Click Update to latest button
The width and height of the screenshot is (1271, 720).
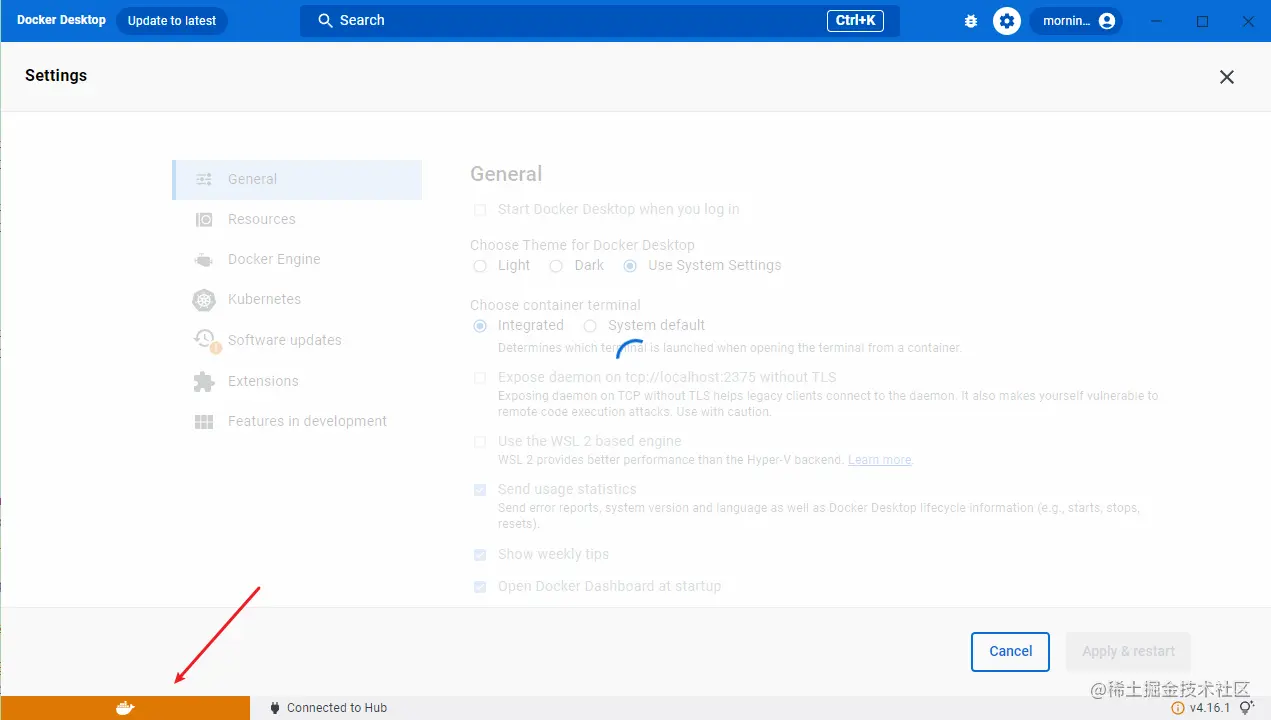point(172,21)
